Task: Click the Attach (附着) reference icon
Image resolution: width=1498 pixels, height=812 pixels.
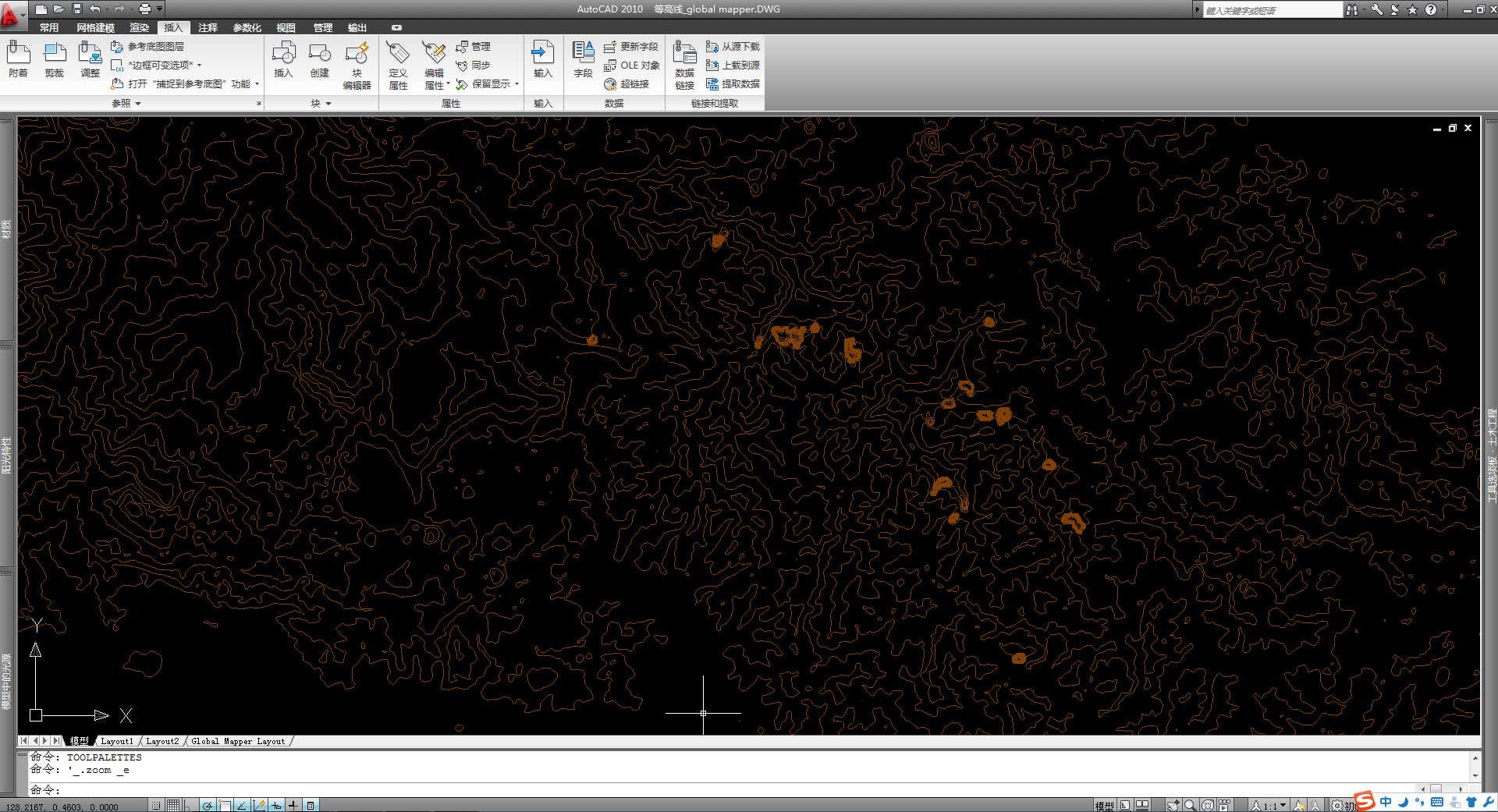Action: click(x=19, y=60)
